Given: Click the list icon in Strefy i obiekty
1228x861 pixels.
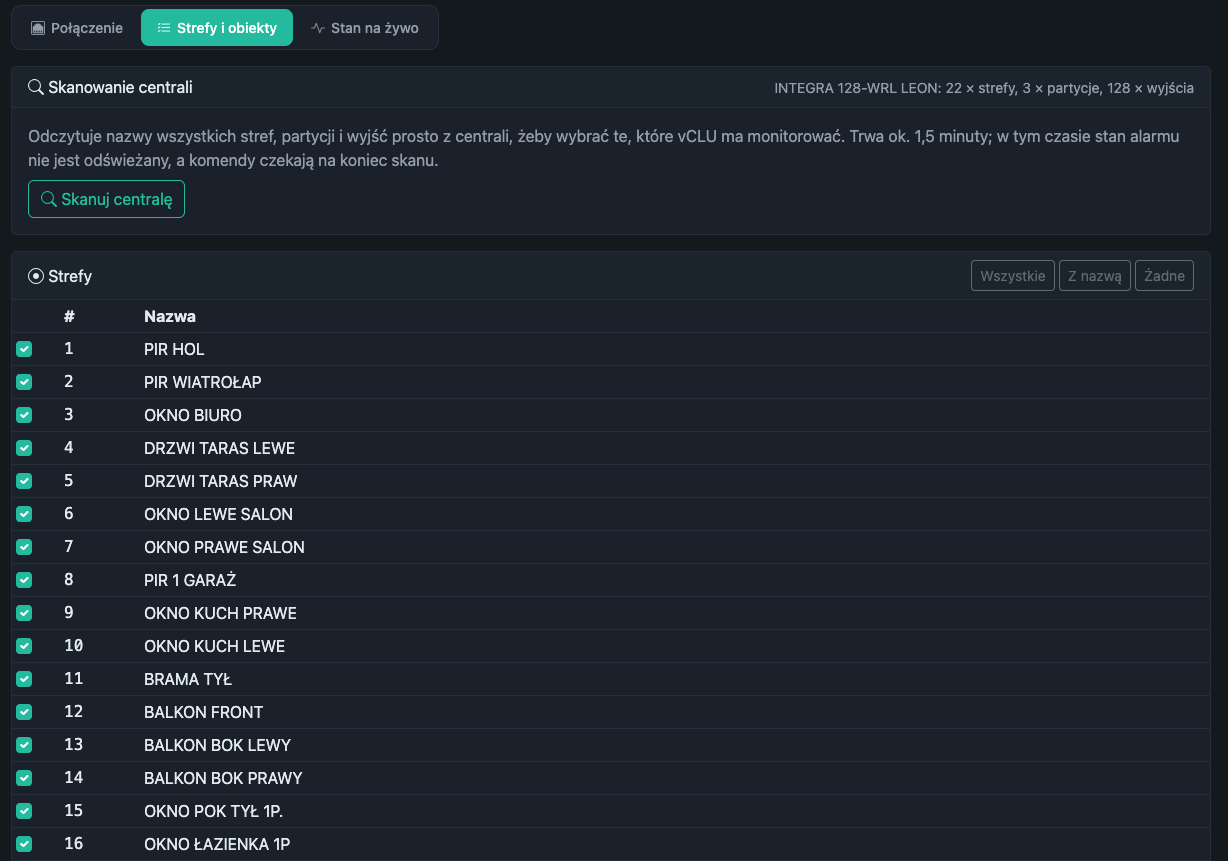Looking at the screenshot, I should tap(164, 28).
